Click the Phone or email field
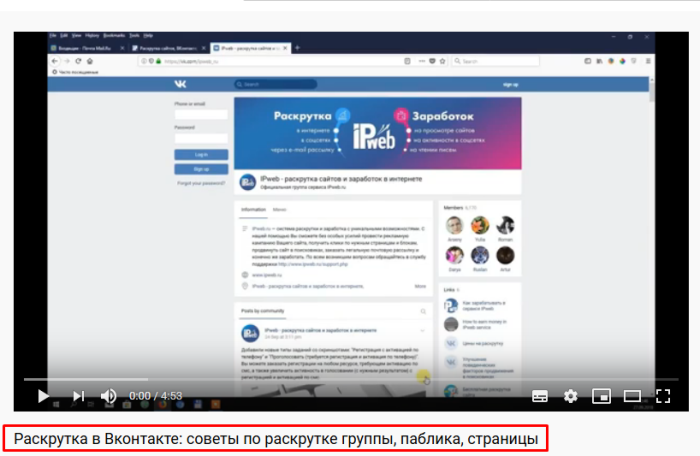This screenshot has width=700, height=456. [x=201, y=114]
